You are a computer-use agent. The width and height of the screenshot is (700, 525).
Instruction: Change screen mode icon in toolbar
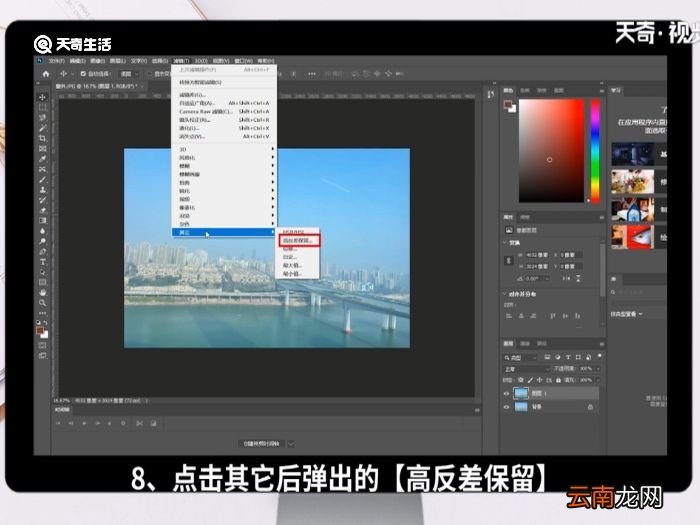tap(42, 356)
